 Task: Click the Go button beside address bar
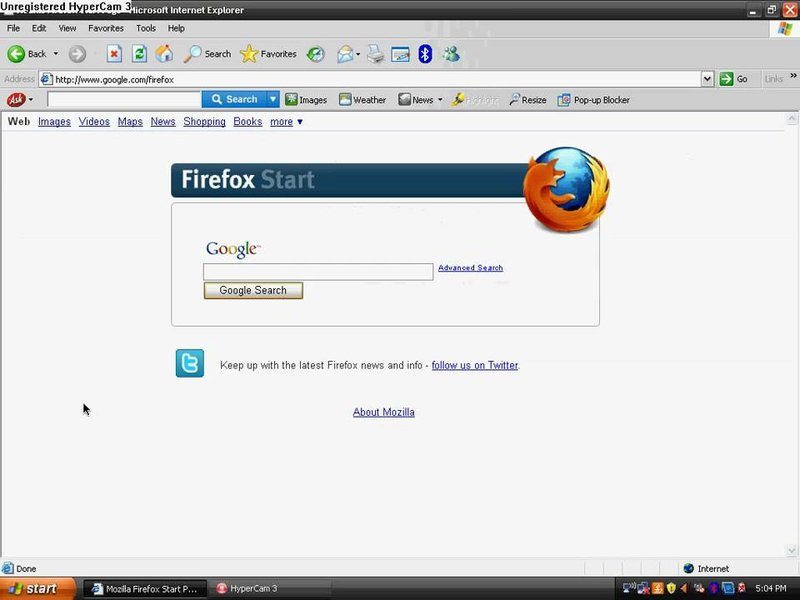733,79
